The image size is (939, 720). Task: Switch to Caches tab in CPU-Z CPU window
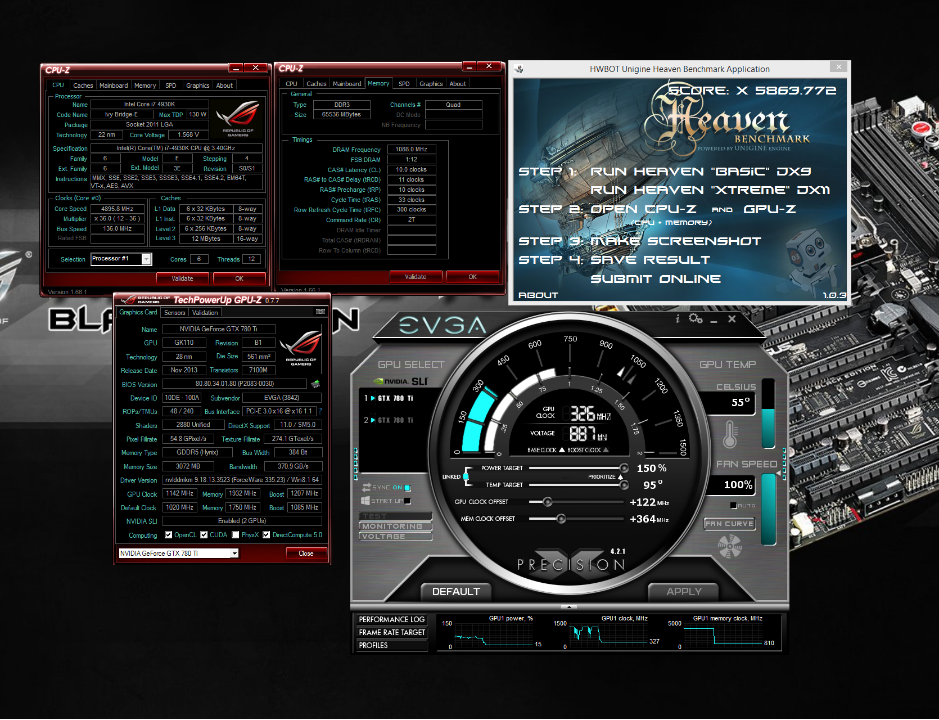coord(83,85)
